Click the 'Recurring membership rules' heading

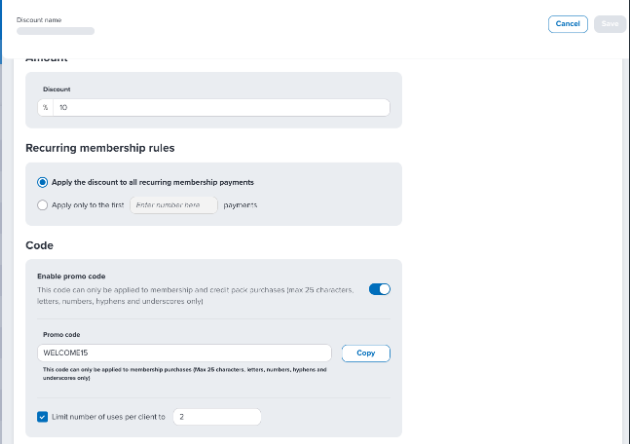(x=100, y=148)
